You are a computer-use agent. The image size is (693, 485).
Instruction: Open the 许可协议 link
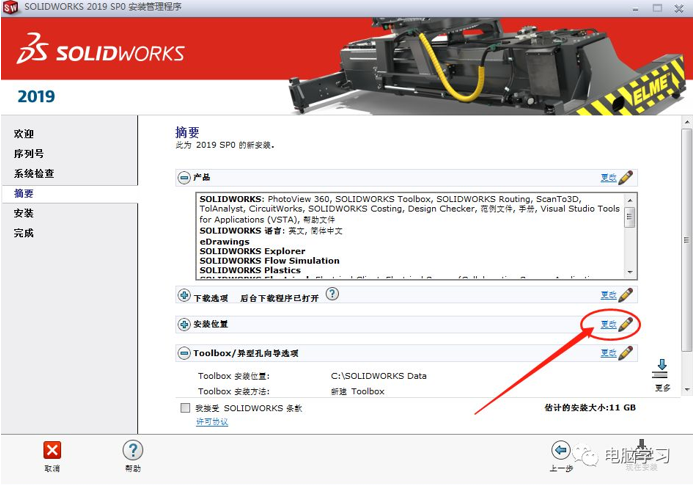pos(212,422)
